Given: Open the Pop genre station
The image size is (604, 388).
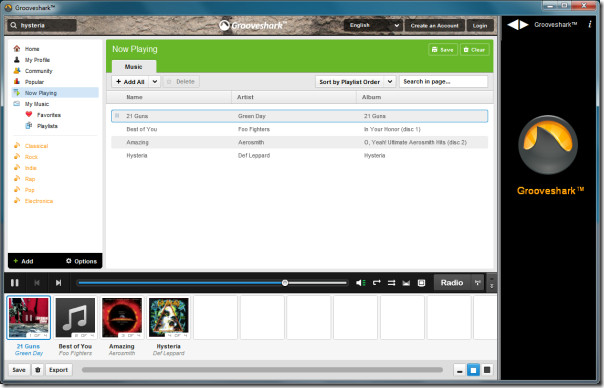Looking at the screenshot, I should (x=29, y=190).
